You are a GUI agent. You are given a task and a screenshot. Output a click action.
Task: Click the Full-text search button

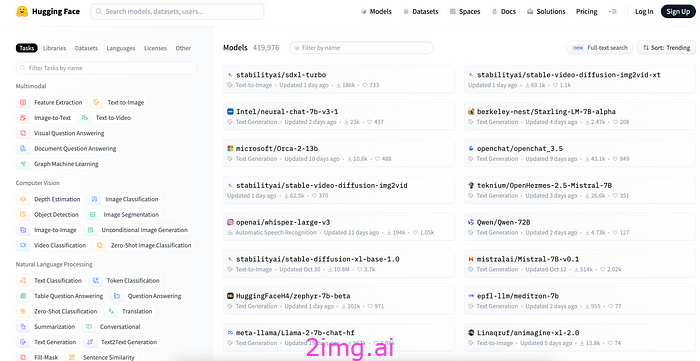coord(600,48)
